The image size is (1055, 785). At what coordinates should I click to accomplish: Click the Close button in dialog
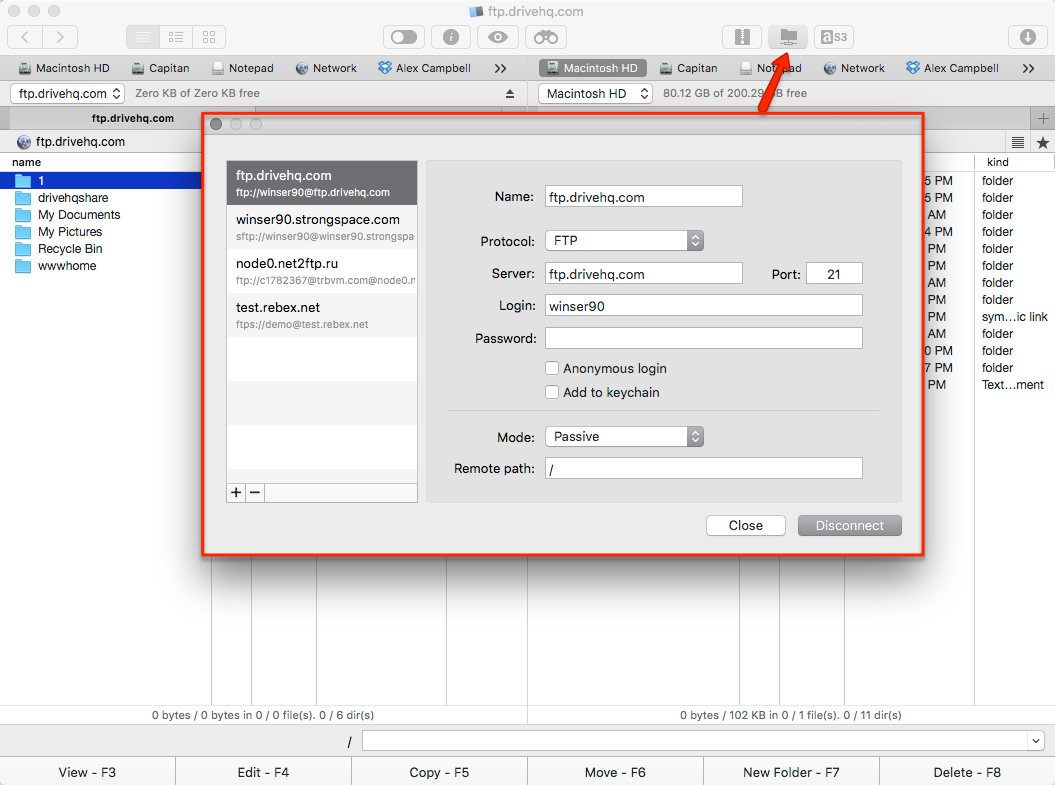745,525
